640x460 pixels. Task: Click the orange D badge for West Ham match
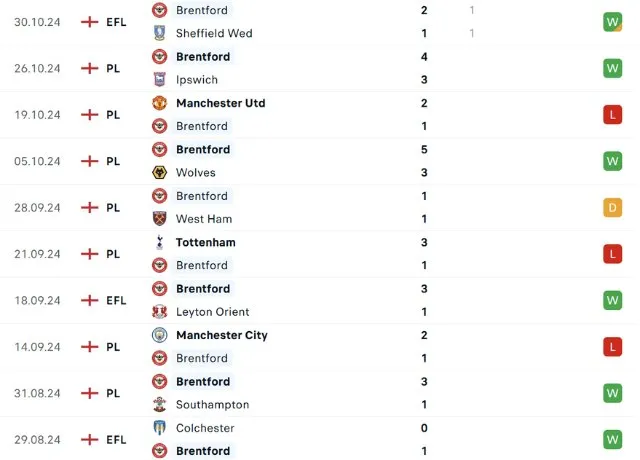pos(612,207)
